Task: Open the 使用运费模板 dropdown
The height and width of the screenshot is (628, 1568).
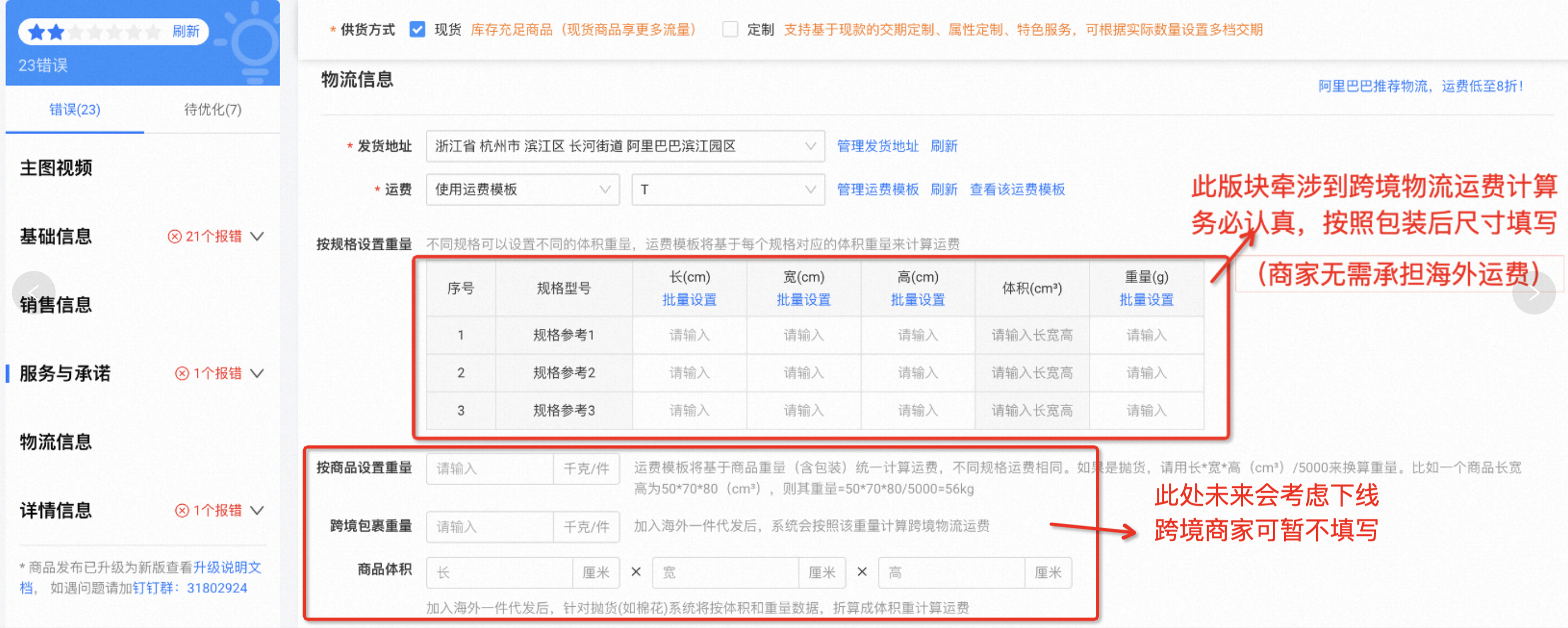Action: point(522,190)
